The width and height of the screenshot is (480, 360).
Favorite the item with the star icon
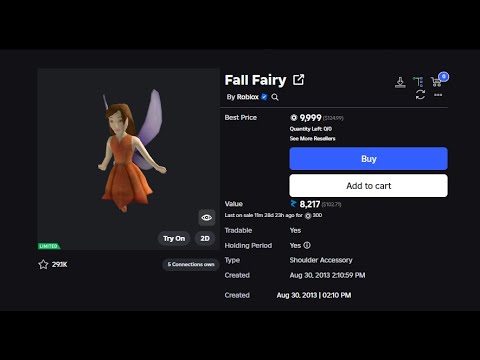coord(43,264)
